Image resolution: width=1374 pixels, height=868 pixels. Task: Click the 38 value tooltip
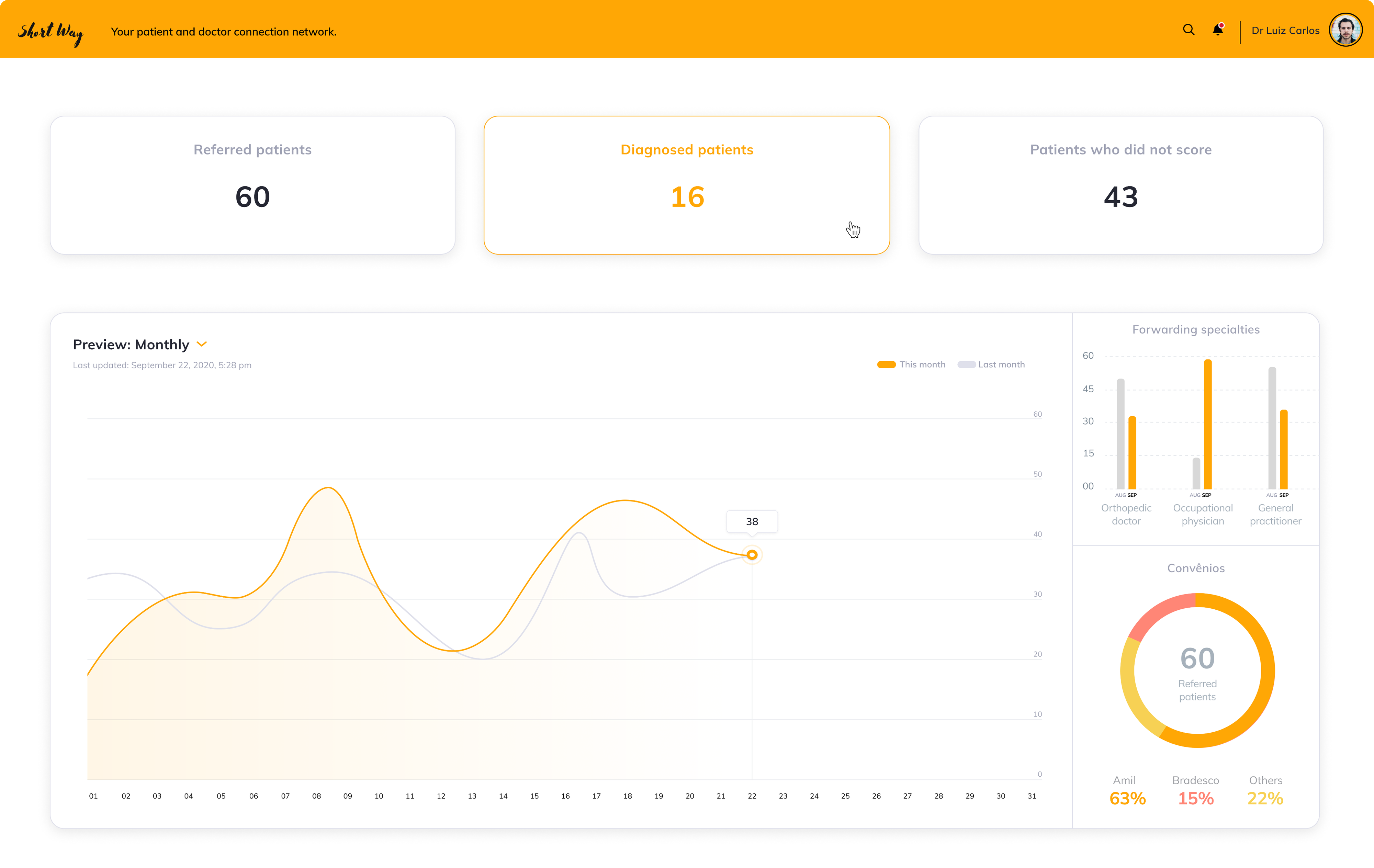[752, 522]
